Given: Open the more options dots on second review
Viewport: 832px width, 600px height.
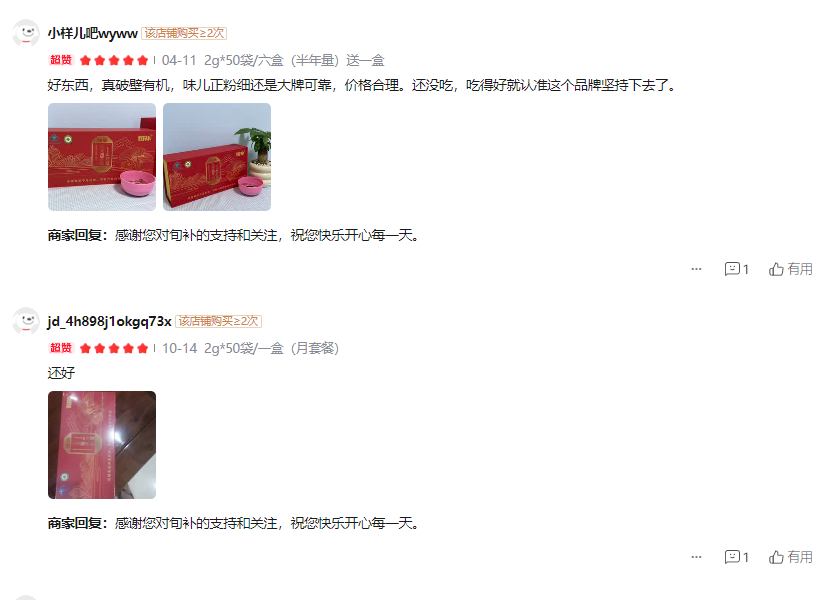Looking at the screenshot, I should coord(696,557).
